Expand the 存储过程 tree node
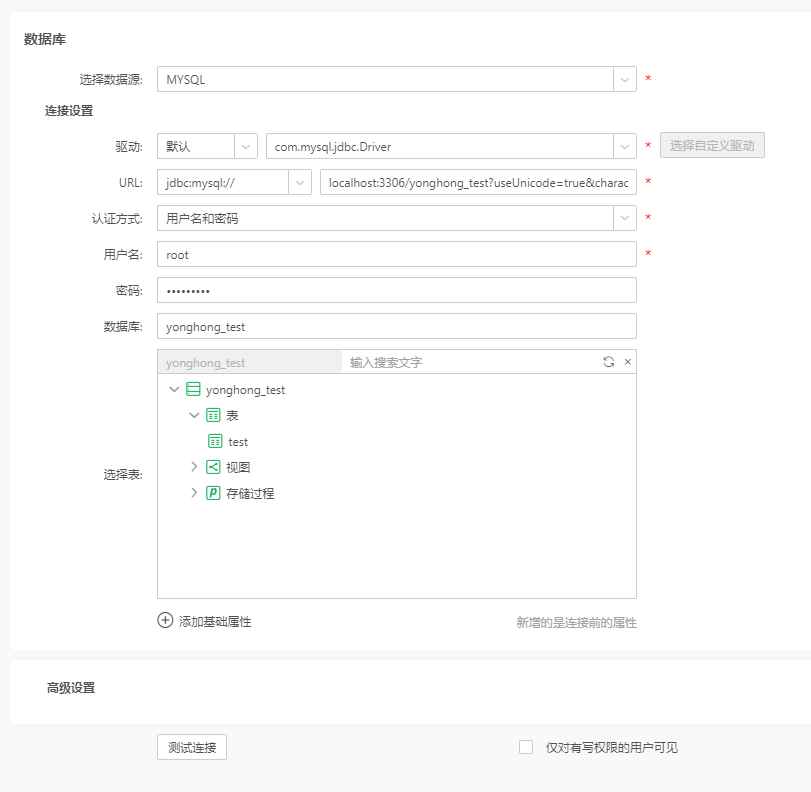This screenshot has height=792, width=811. 194,493
